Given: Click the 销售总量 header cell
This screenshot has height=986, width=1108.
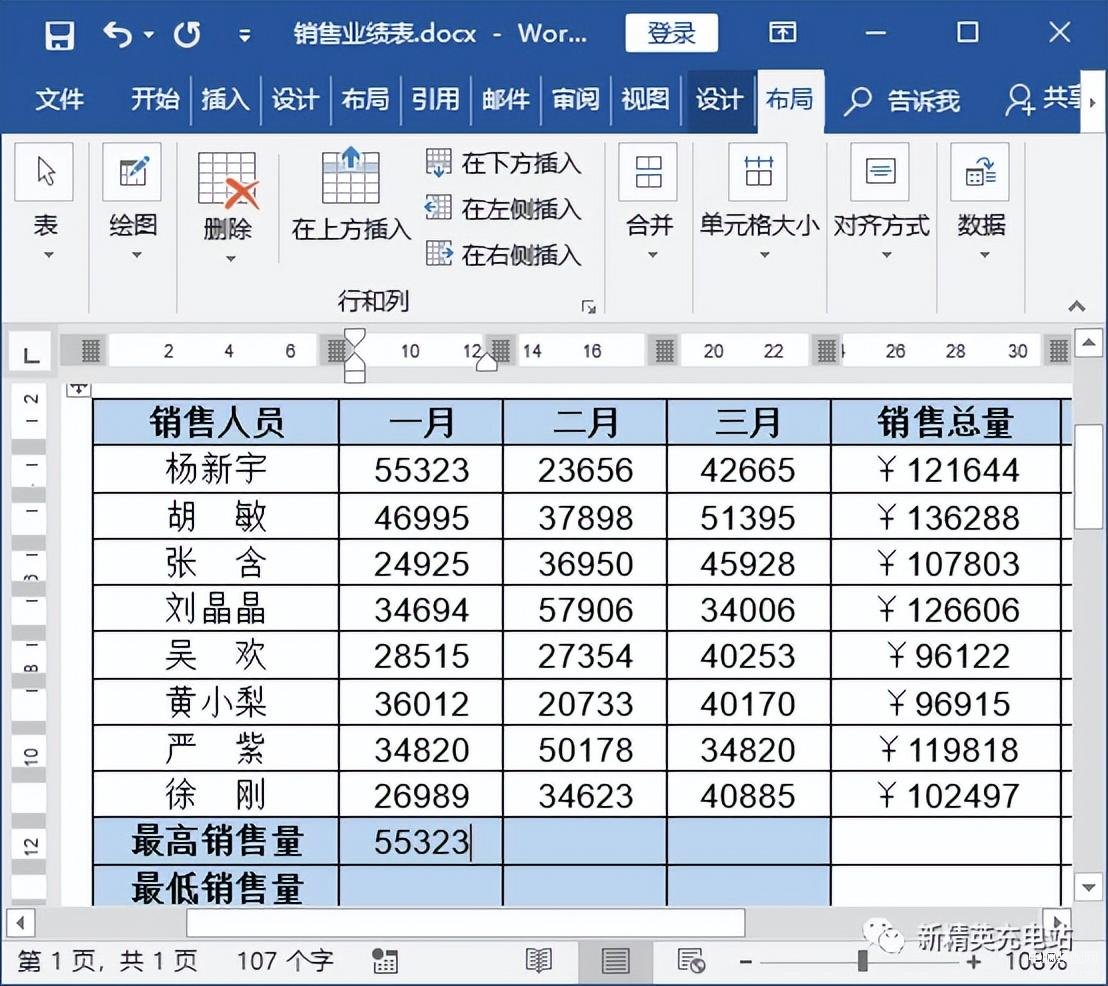Looking at the screenshot, I should 945,422.
